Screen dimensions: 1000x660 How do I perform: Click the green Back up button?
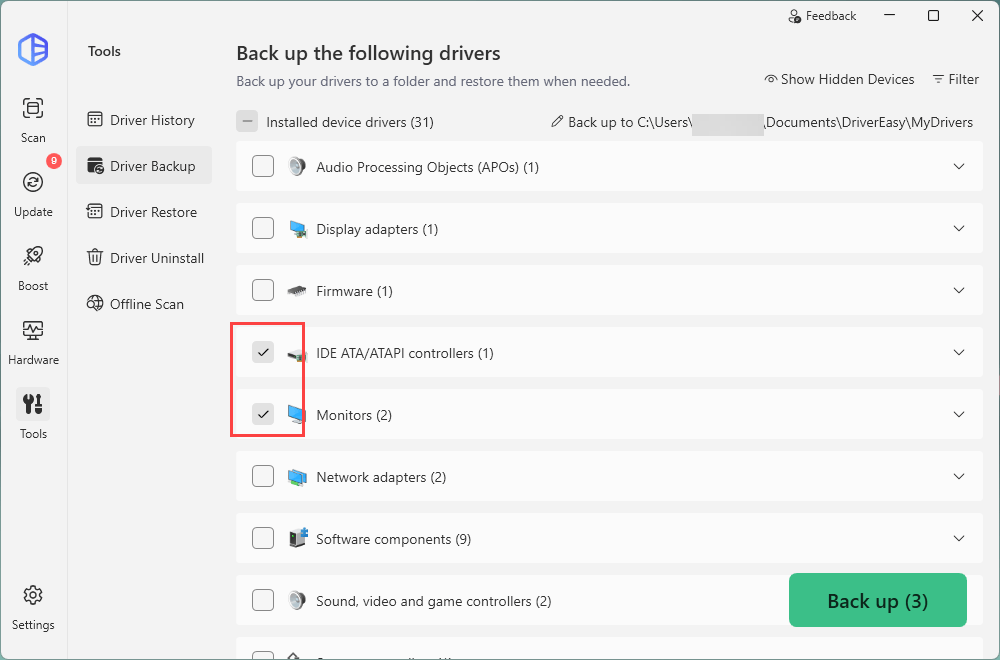877,600
